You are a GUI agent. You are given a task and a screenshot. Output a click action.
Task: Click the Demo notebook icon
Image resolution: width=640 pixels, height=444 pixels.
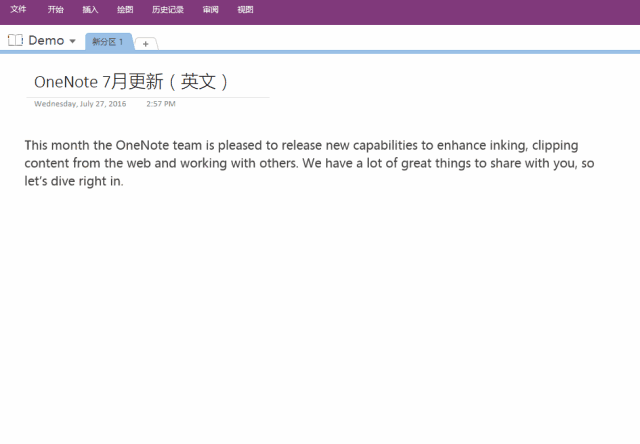[x=16, y=40]
